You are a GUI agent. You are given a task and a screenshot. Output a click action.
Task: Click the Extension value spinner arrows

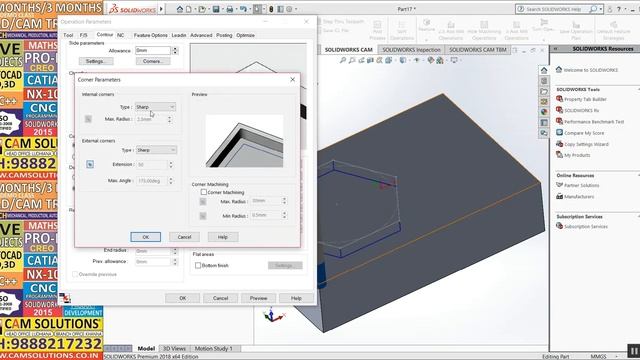pos(171,164)
